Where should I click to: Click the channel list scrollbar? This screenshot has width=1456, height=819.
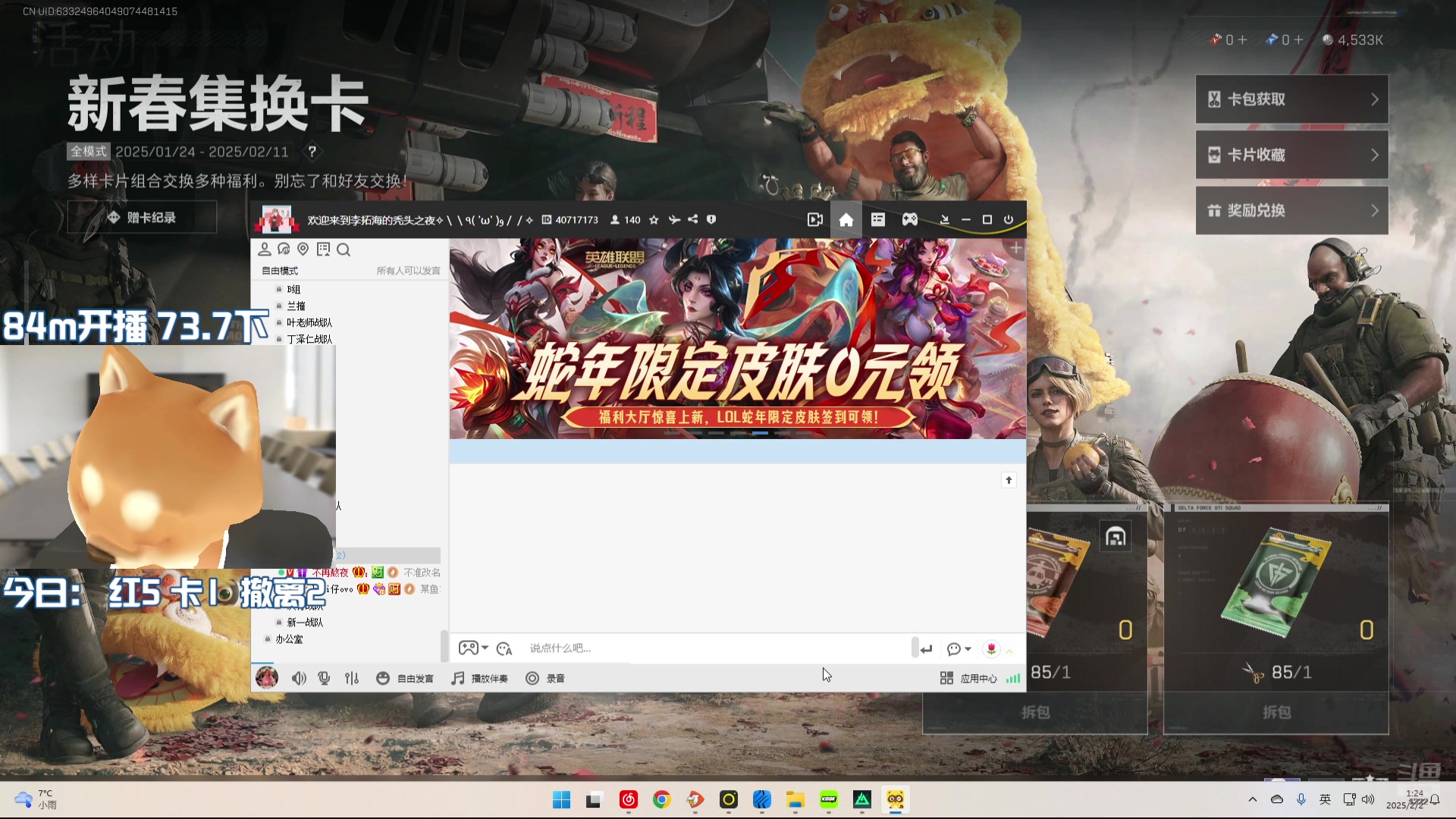tap(444, 645)
